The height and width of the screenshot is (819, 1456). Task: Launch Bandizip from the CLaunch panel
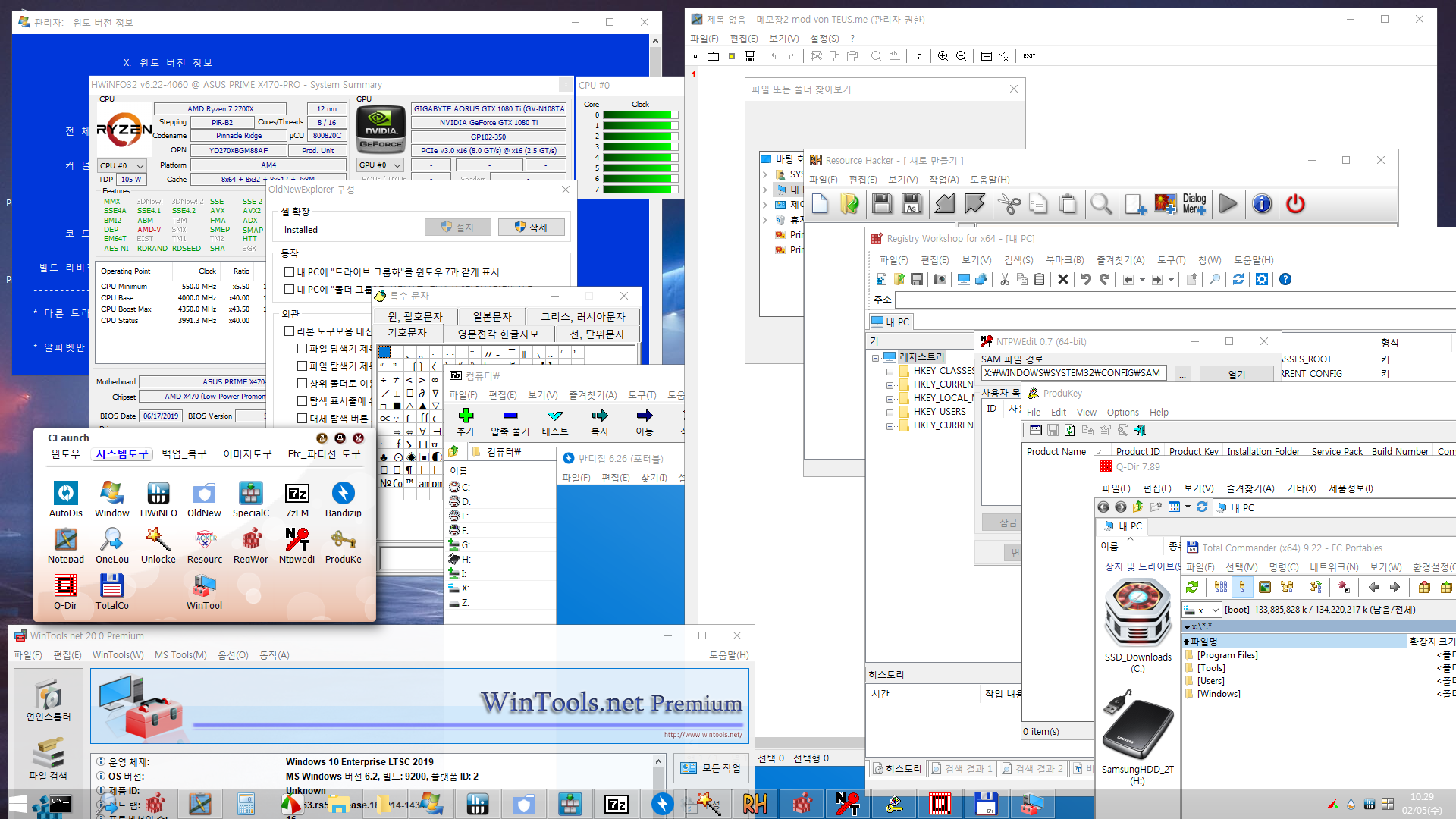[x=343, y=500]
